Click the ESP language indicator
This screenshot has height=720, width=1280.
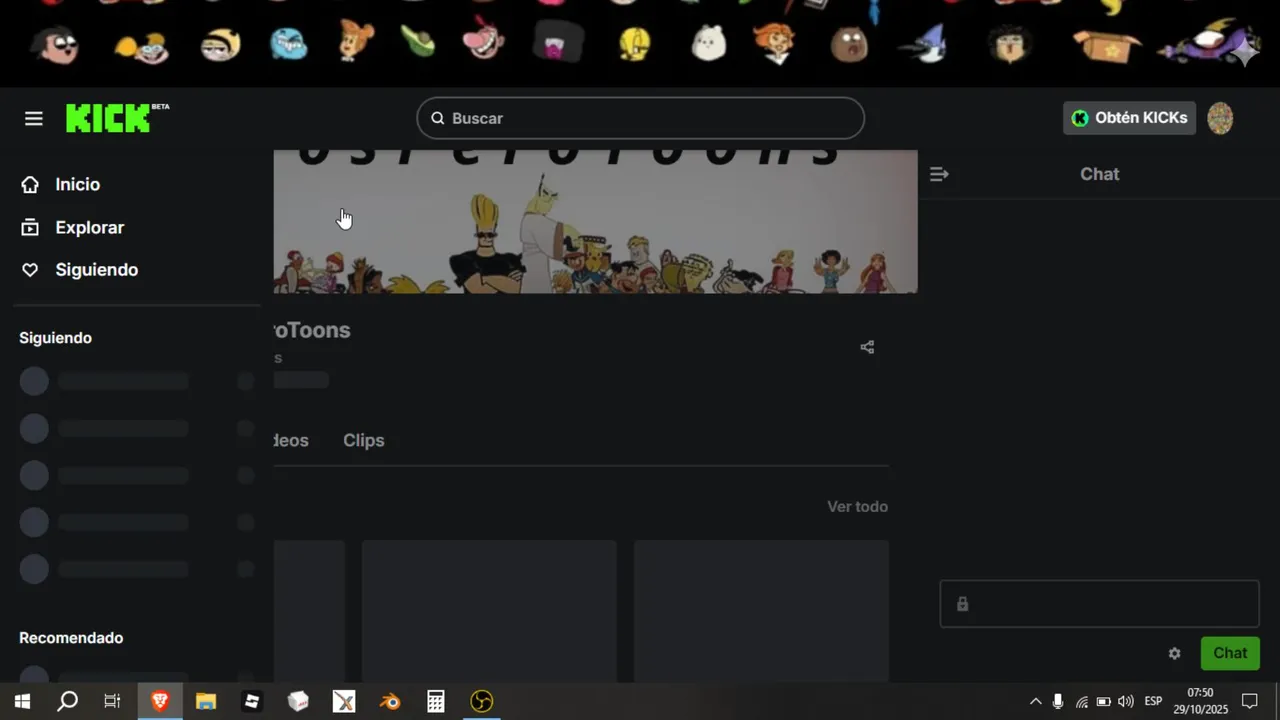1153,701
